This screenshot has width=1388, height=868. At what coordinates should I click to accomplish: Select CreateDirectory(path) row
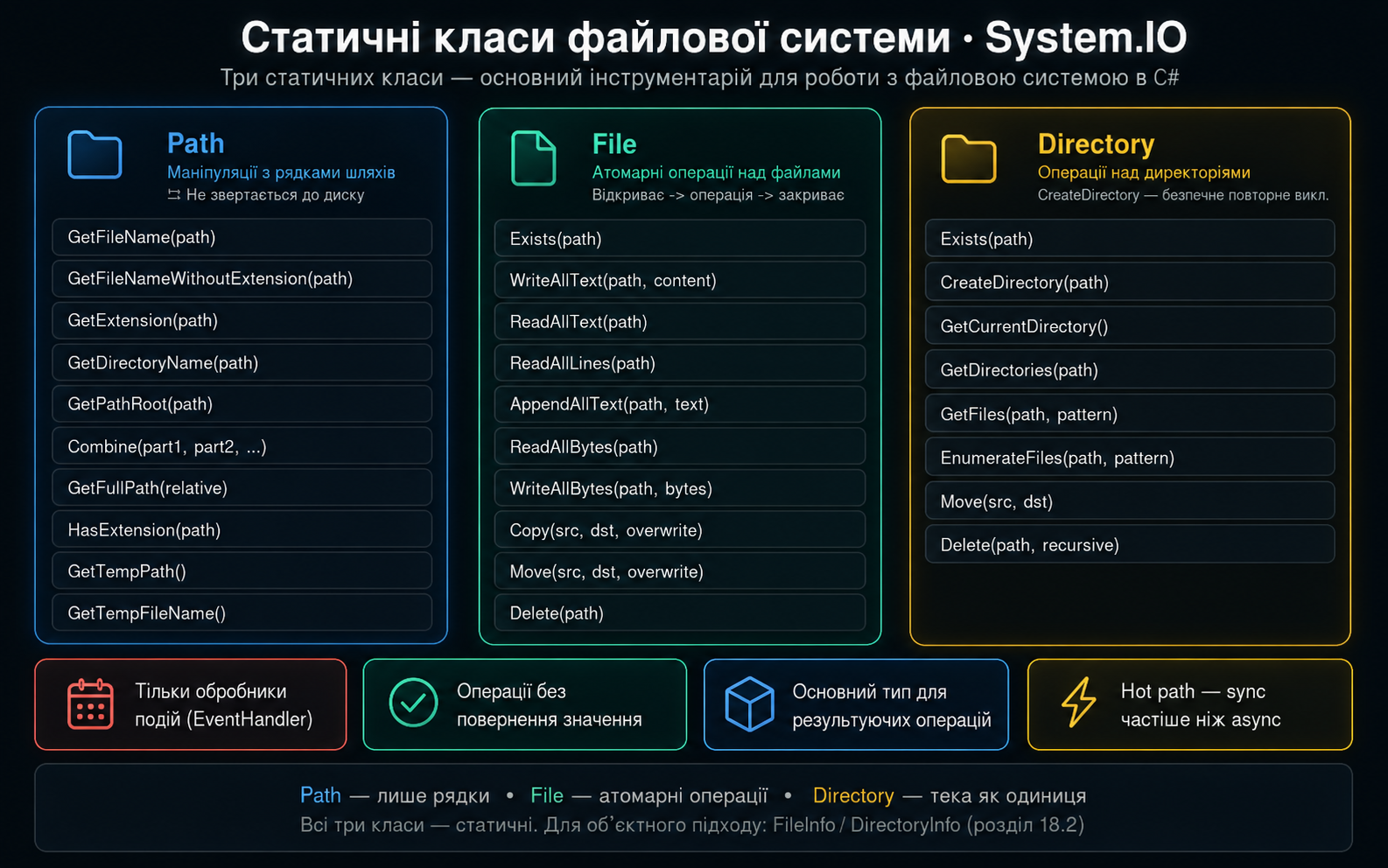tap(1130, 282)
